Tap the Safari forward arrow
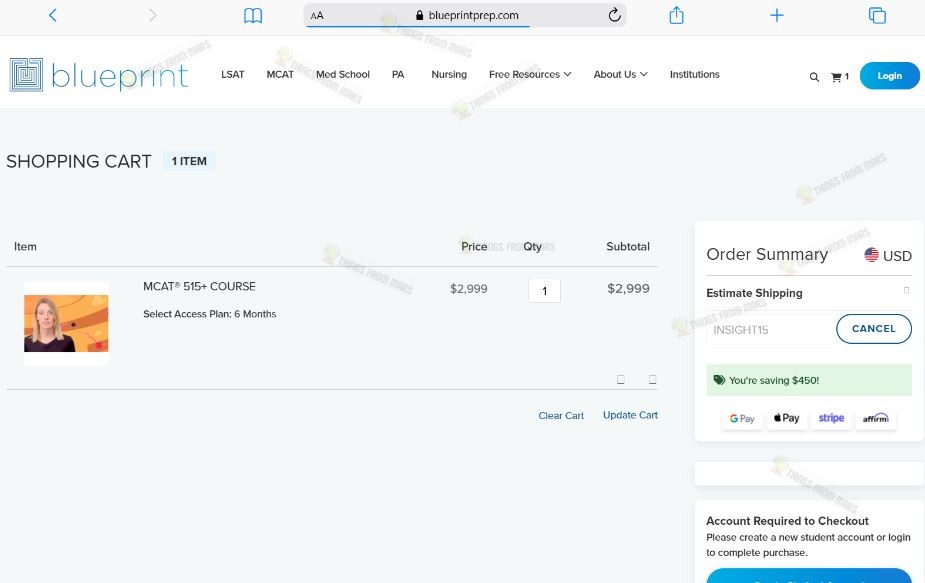 153,15
